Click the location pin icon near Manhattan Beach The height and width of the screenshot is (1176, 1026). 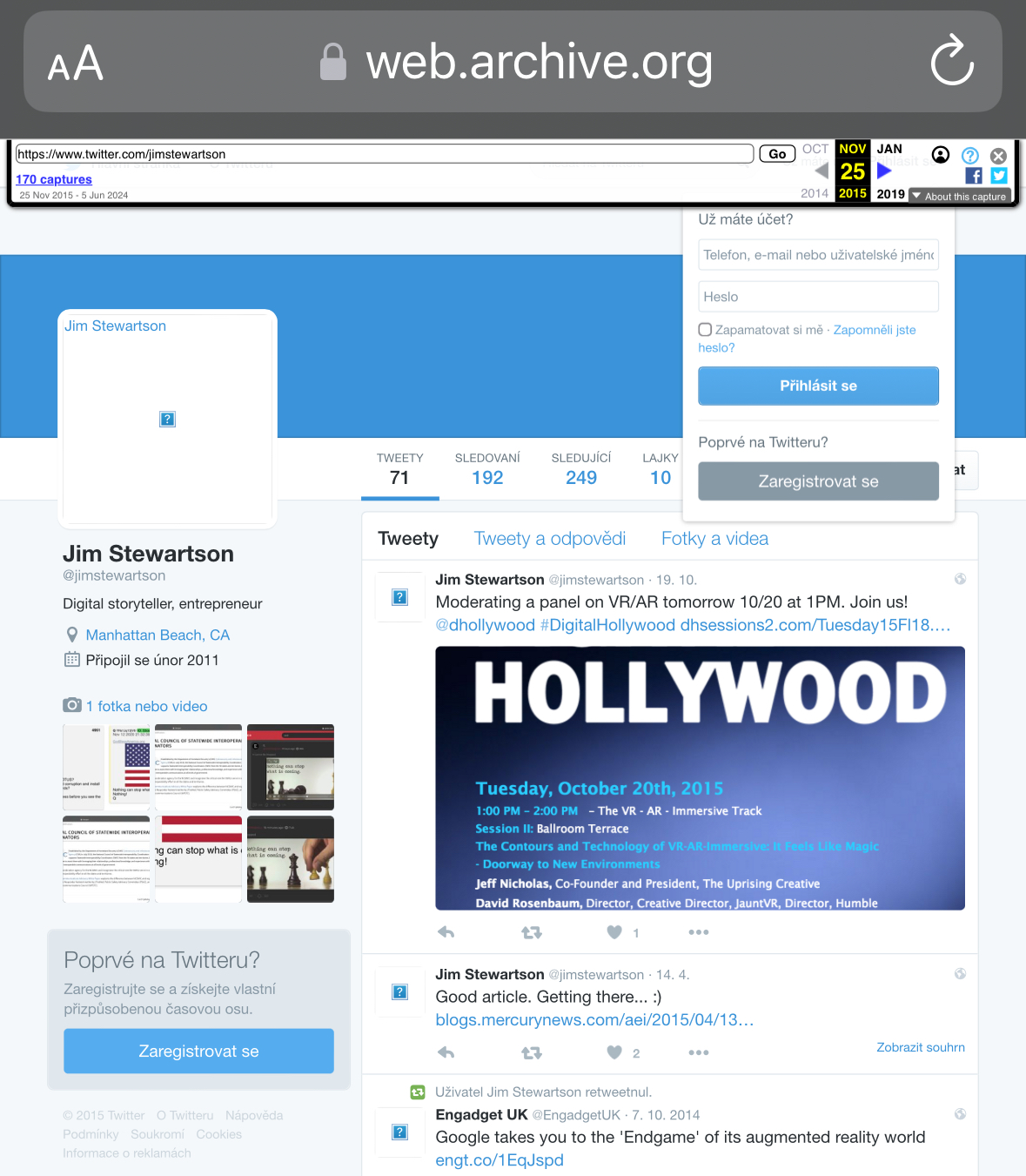pyautogui.click(x=72, y=635)
